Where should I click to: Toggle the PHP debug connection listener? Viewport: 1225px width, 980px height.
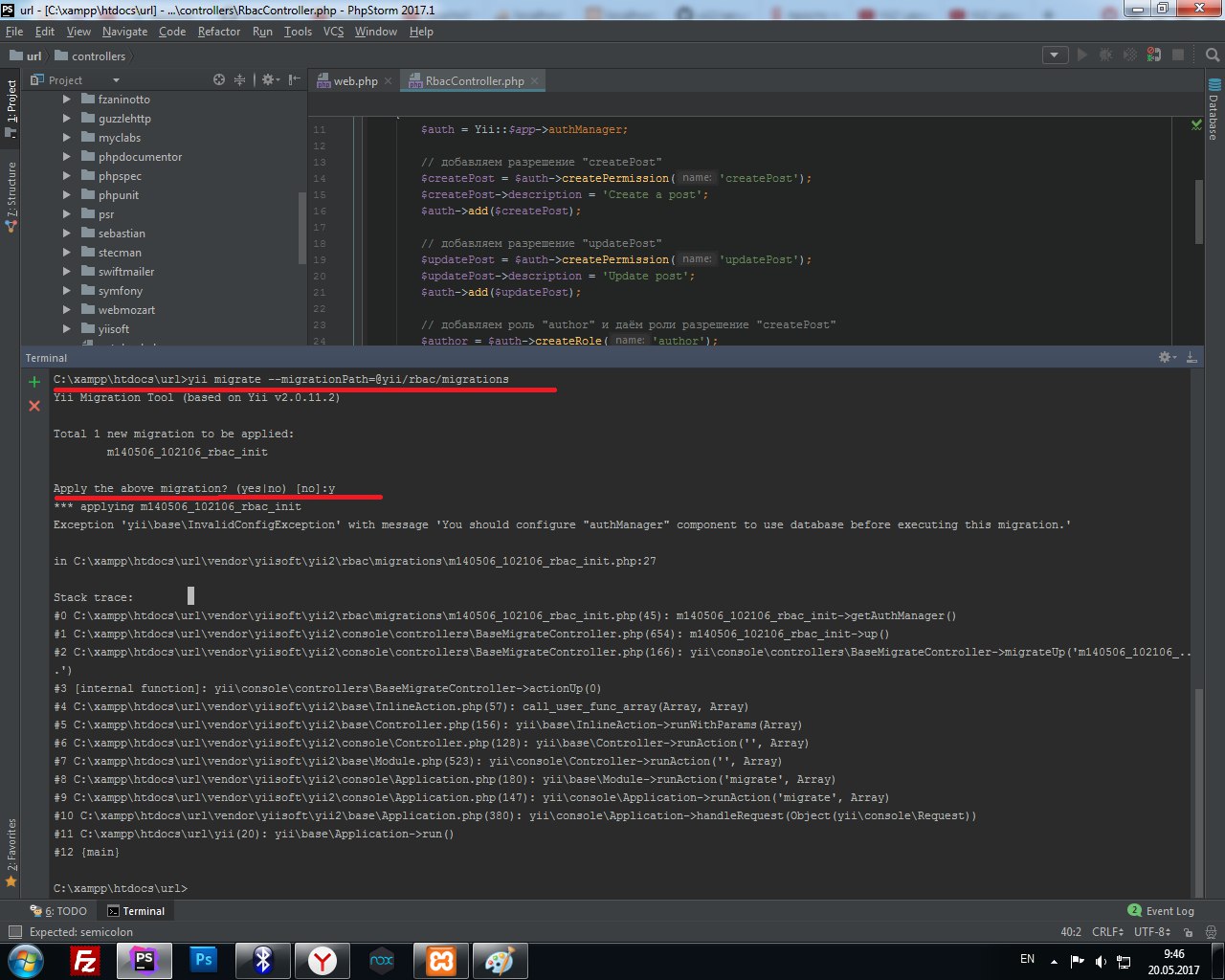pyautogui.click(x=1154, y=56)
